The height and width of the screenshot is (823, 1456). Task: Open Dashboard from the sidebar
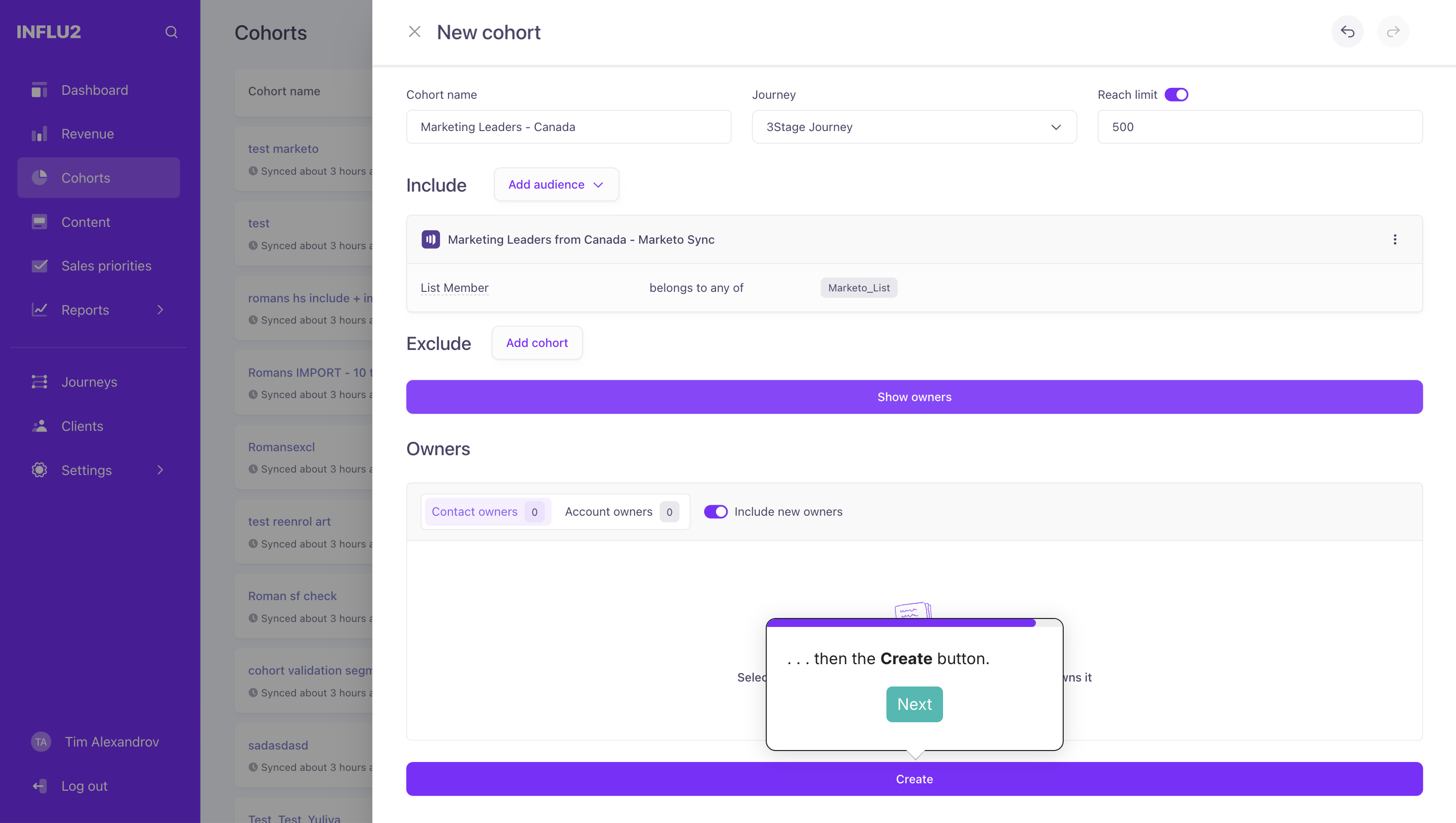tap(94, 90)
